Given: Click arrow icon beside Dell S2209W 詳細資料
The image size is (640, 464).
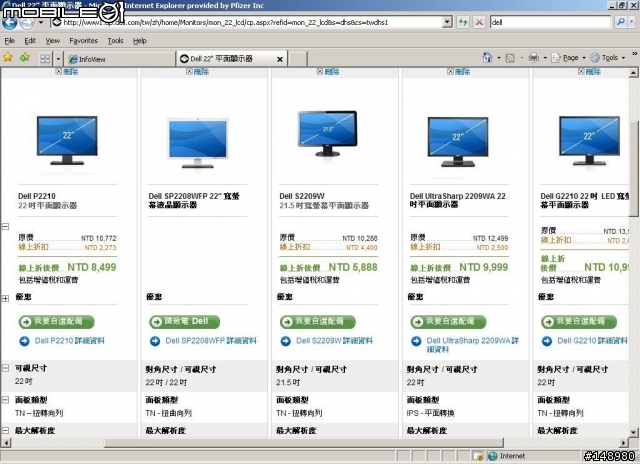Looking at the screenshot, I should pos(286,341).
